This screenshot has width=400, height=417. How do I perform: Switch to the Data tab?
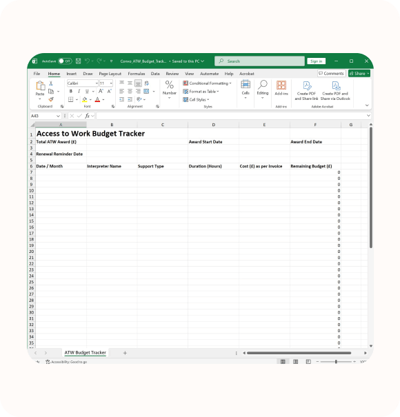[x=155, y=74]
